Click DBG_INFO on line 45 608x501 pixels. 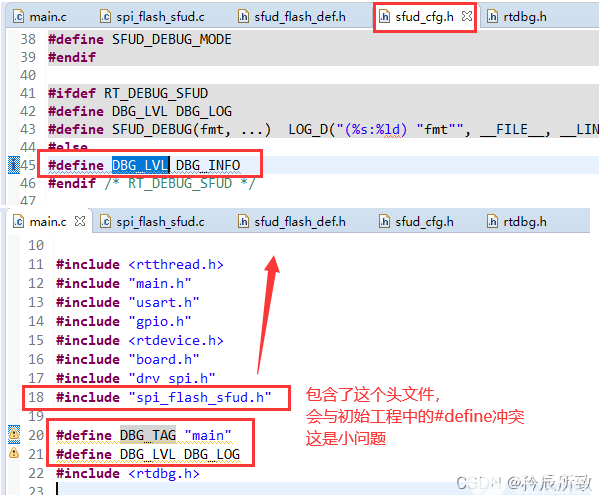208,166
